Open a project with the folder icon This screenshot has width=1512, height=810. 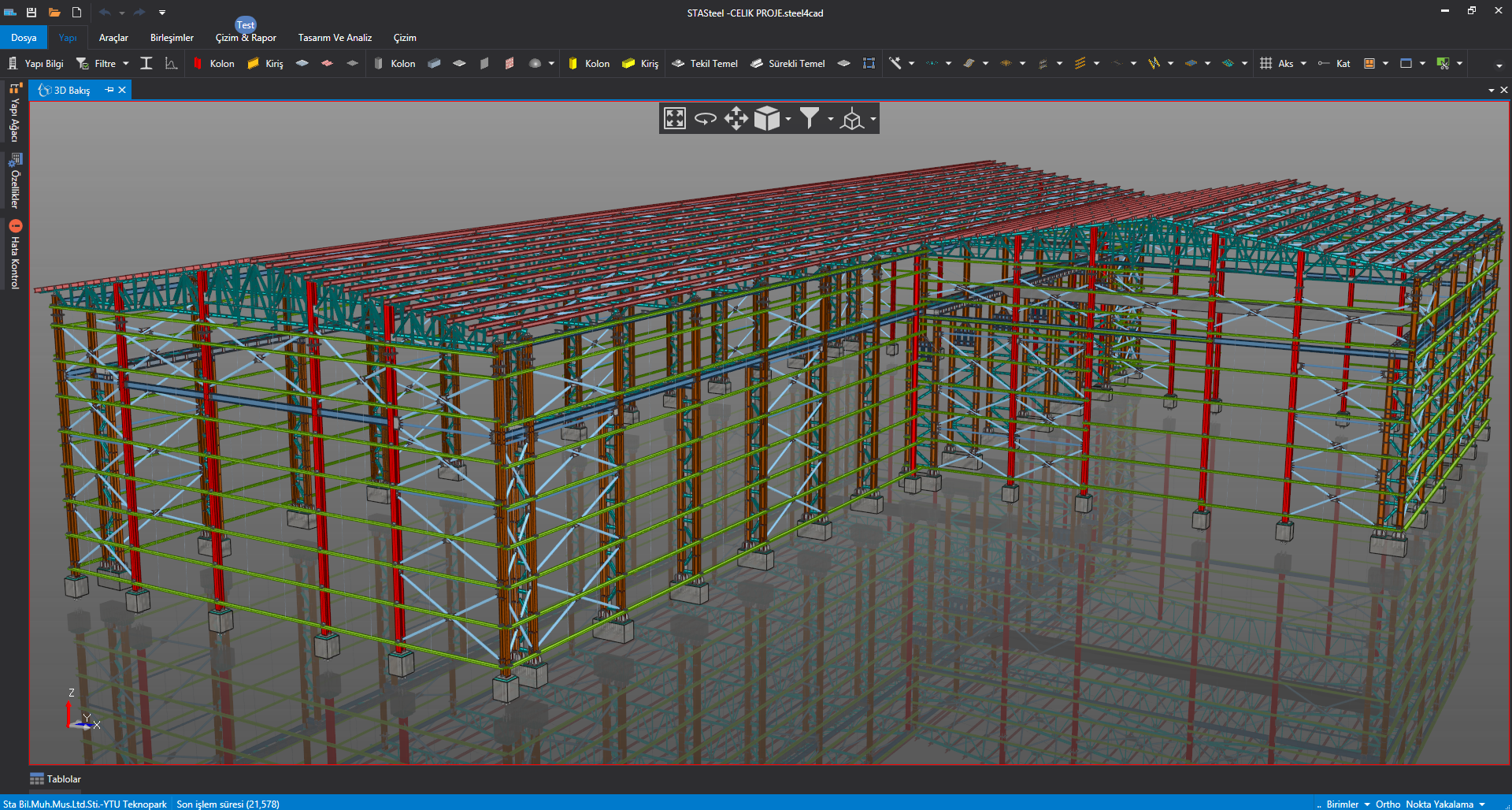click(x=54, y=13)
